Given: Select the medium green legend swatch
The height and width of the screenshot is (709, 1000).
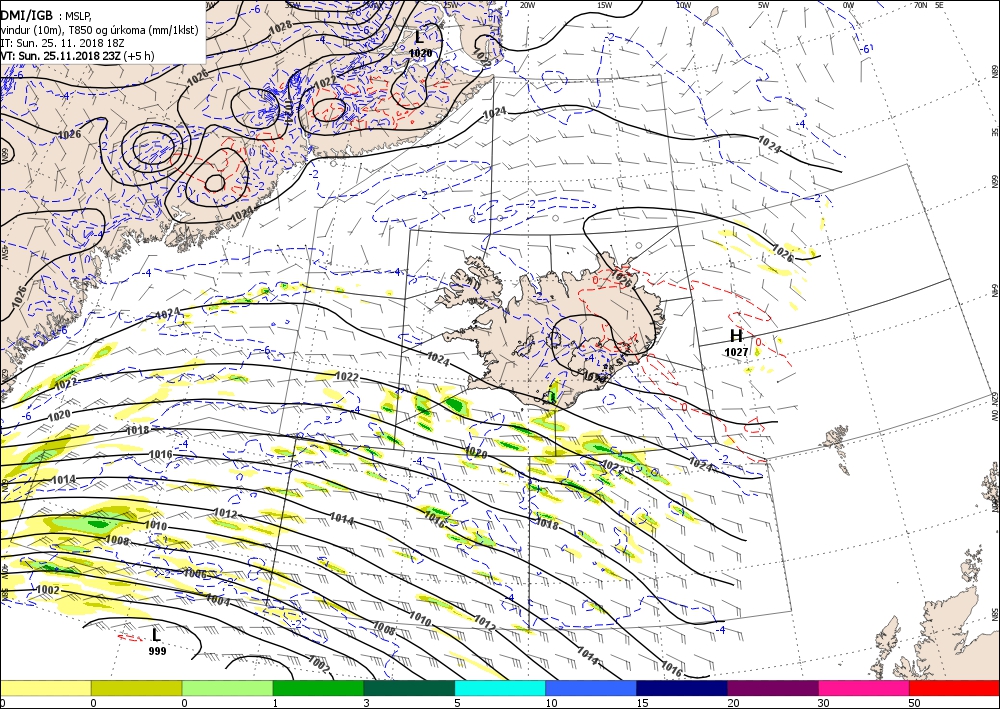Looking at the screenshot, I should [x=318, y=688].
